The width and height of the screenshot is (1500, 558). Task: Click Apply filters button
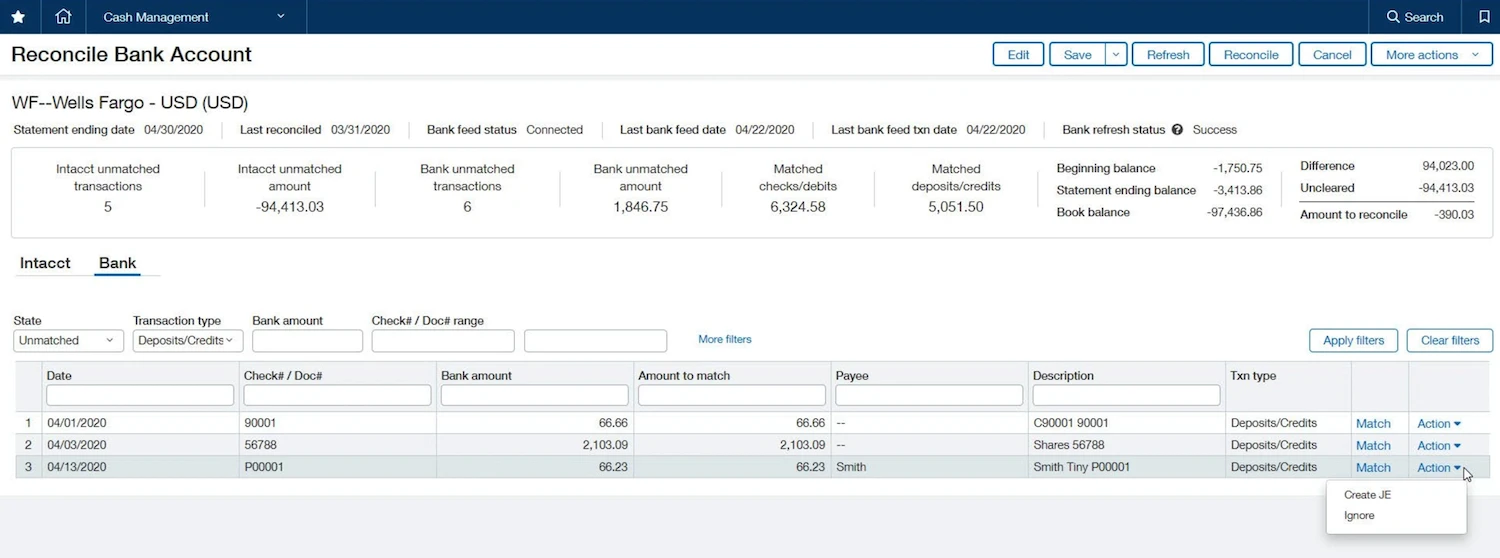pos(1353,341)
